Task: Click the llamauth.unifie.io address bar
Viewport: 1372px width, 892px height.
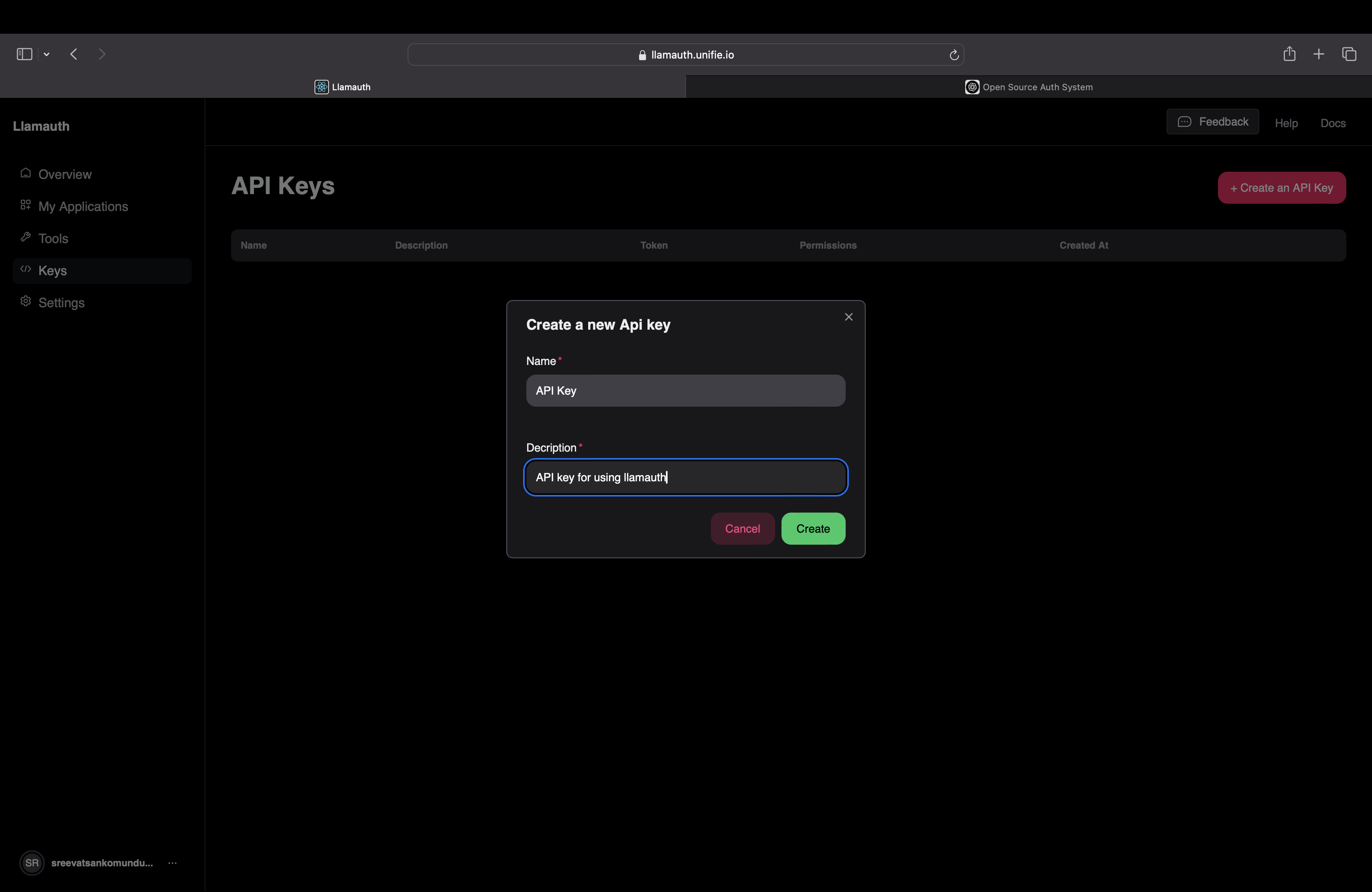Action: tap(686, 55)
